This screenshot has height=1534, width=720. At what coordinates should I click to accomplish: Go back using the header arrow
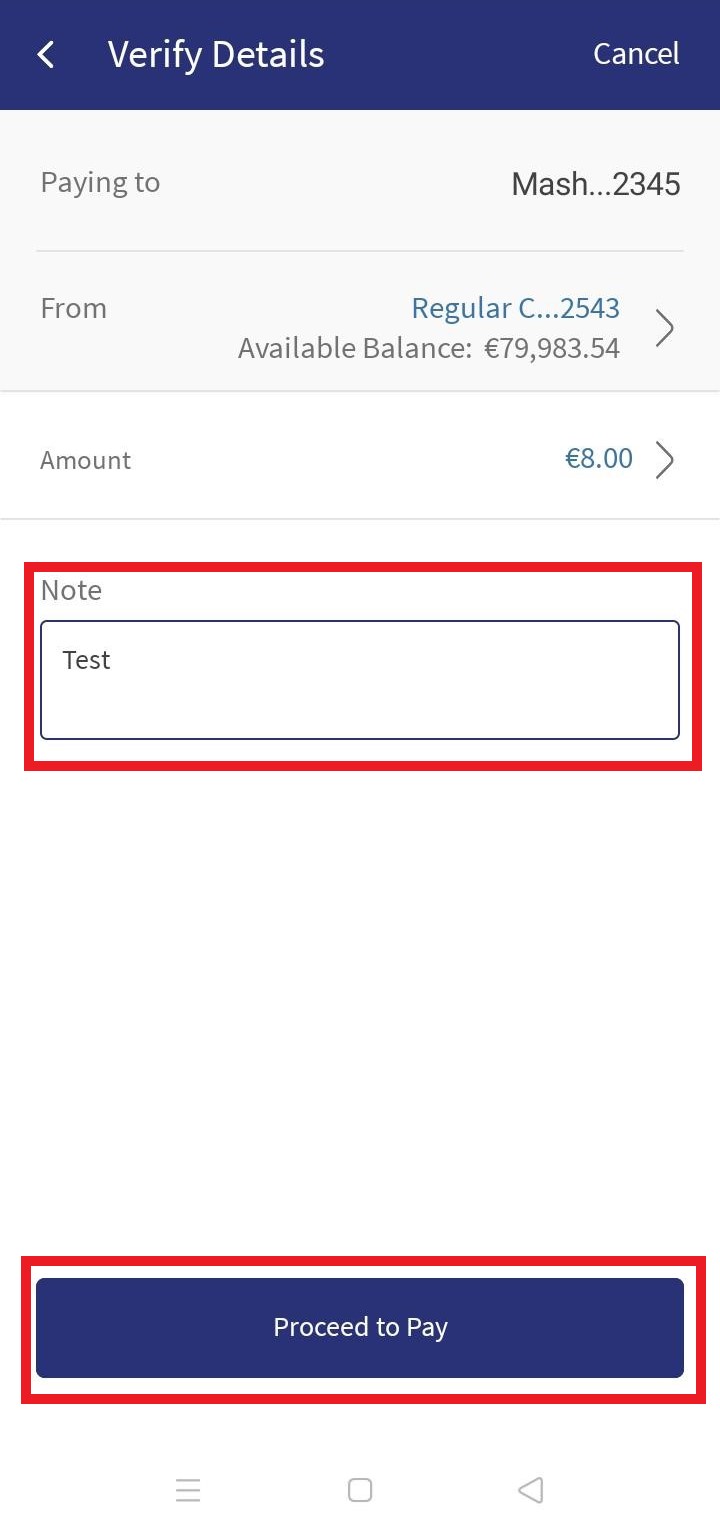pos(46,54)
